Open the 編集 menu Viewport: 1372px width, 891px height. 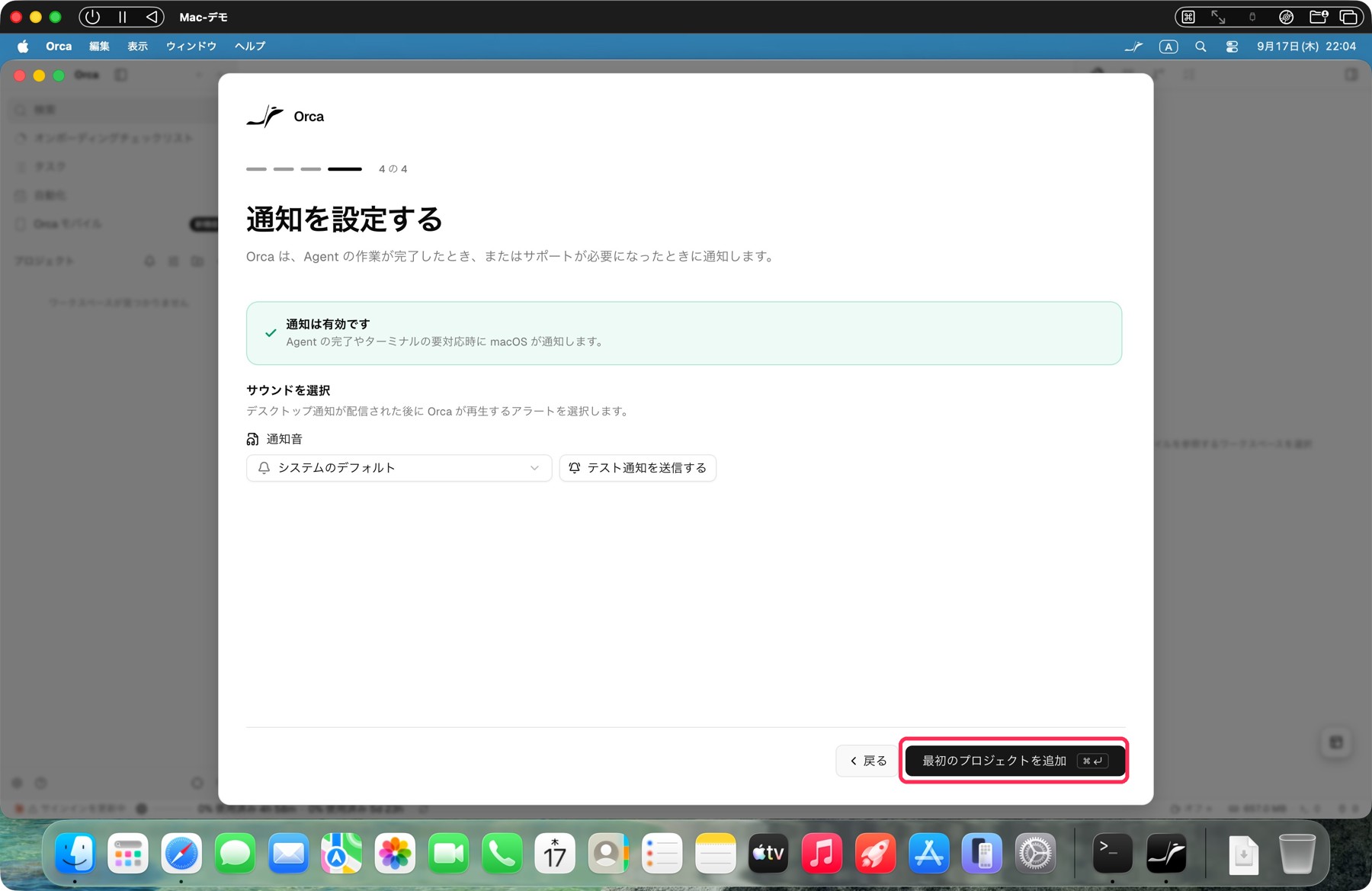[x=99, y=46]
